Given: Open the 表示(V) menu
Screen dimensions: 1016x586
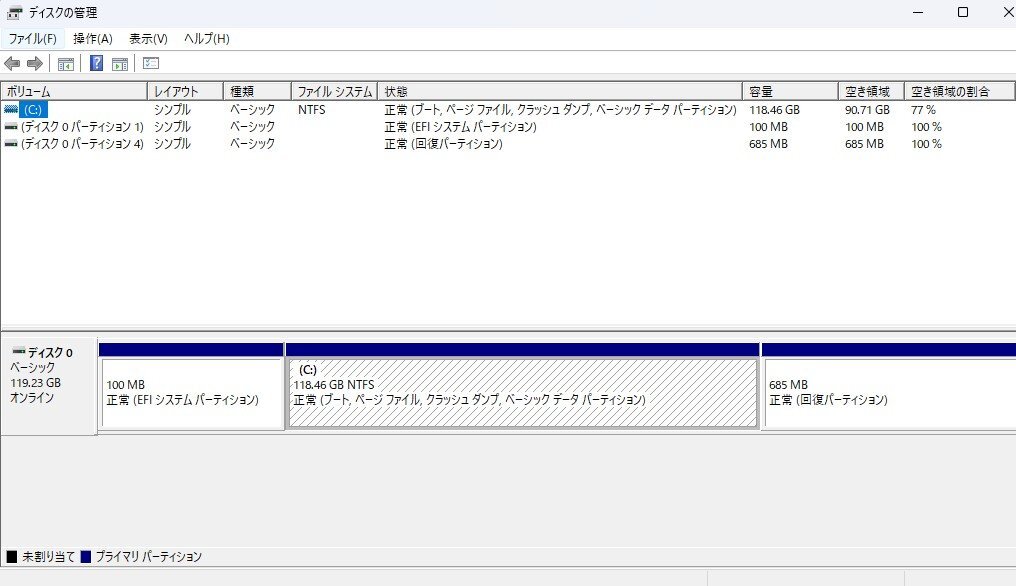Looking at the screenshot, I should (147, 38).
